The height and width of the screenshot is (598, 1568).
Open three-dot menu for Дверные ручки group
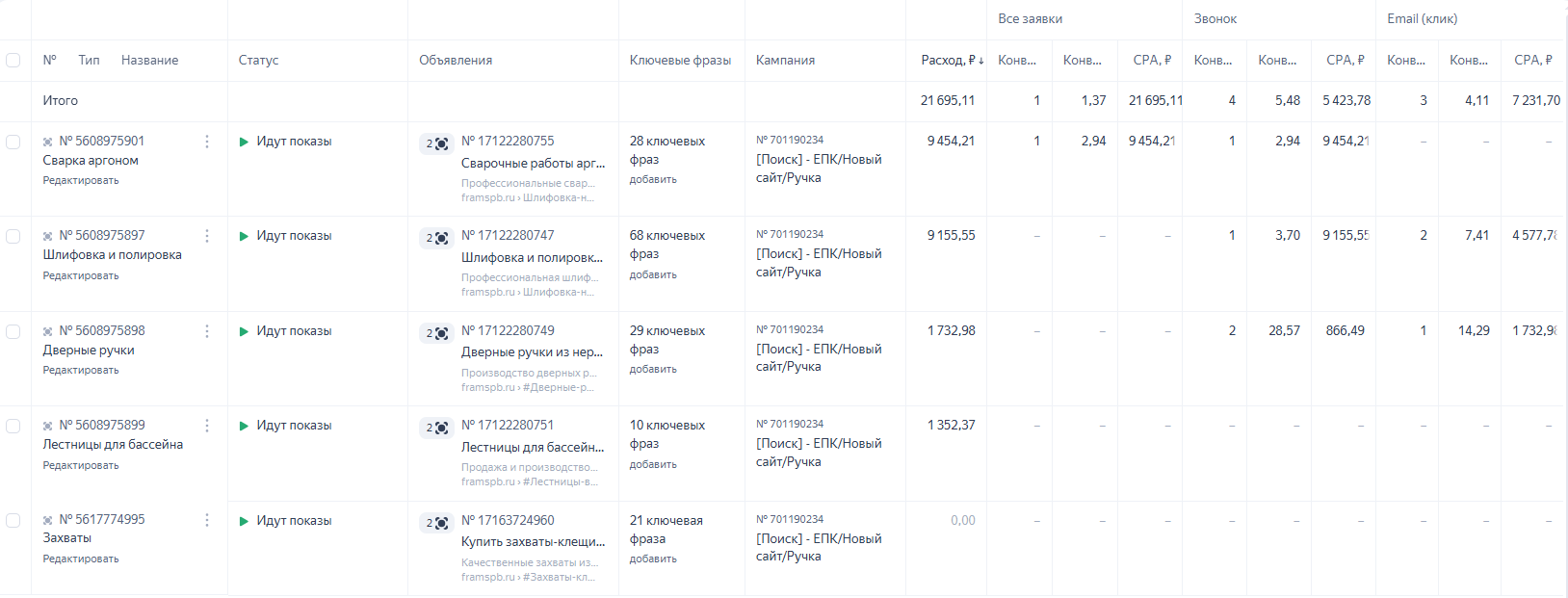point(207,331)
